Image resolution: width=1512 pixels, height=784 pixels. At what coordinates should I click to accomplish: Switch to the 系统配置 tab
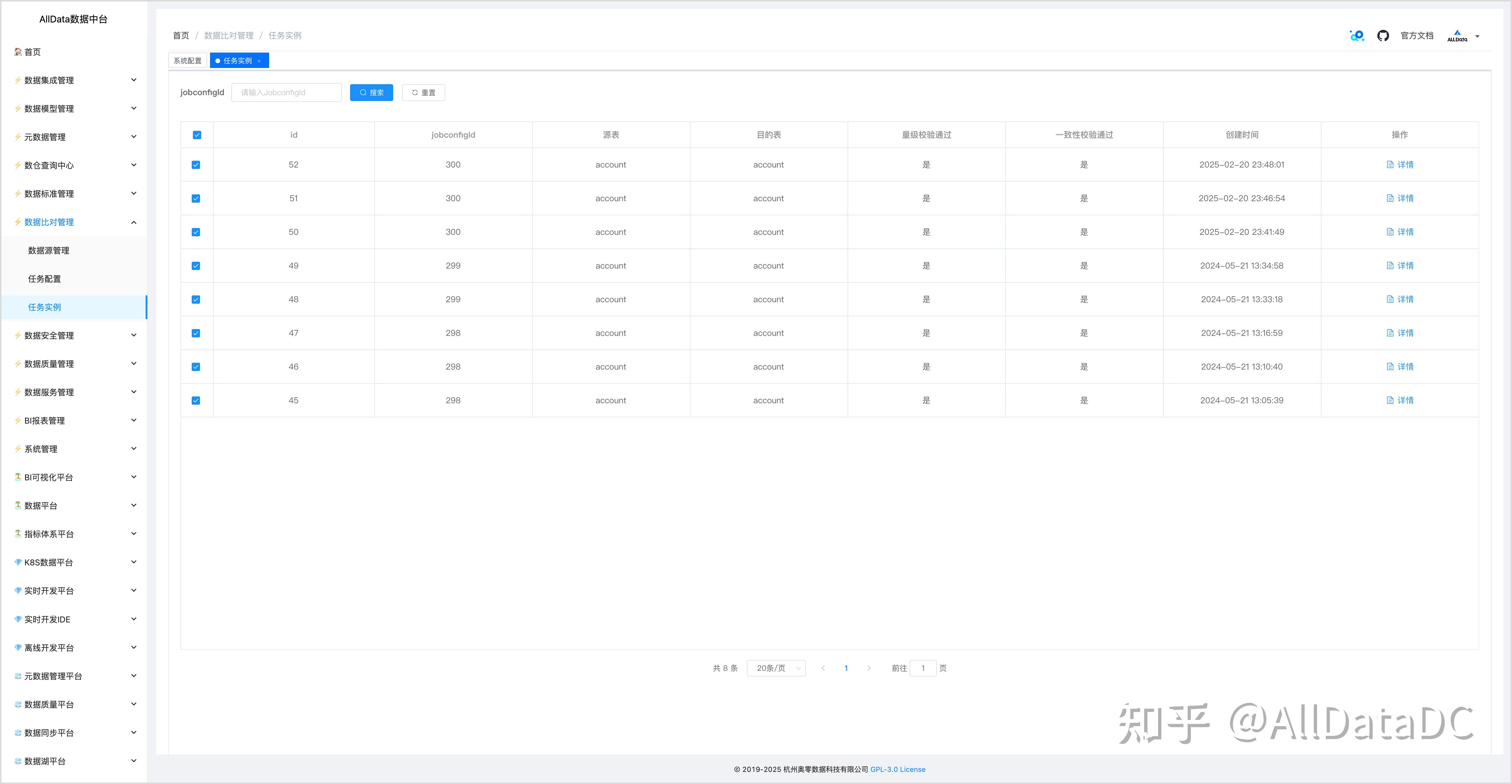[x=187, y=61]
